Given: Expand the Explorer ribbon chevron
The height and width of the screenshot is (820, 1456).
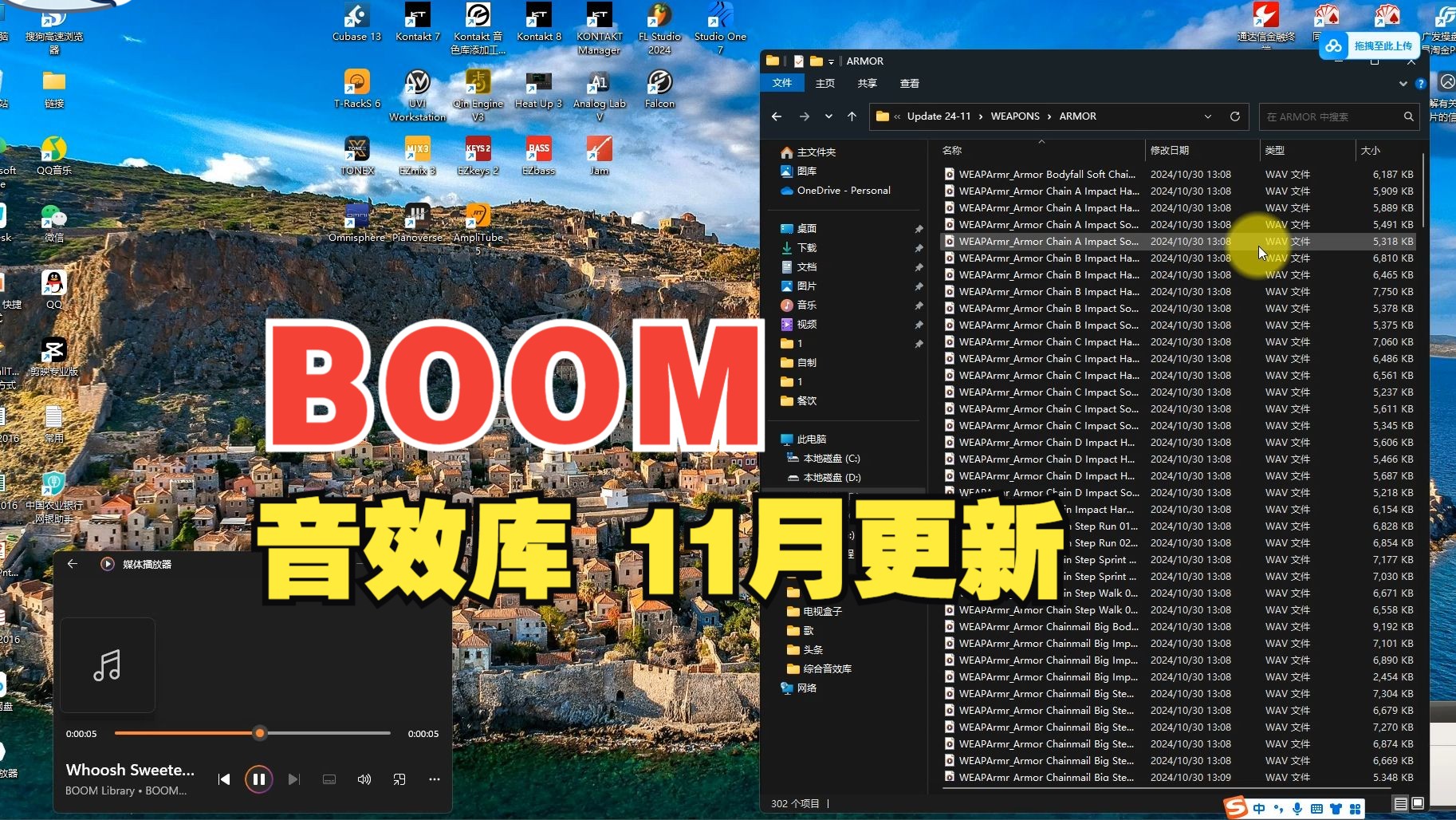Looking at the screenshot, I should point(1403,83).
